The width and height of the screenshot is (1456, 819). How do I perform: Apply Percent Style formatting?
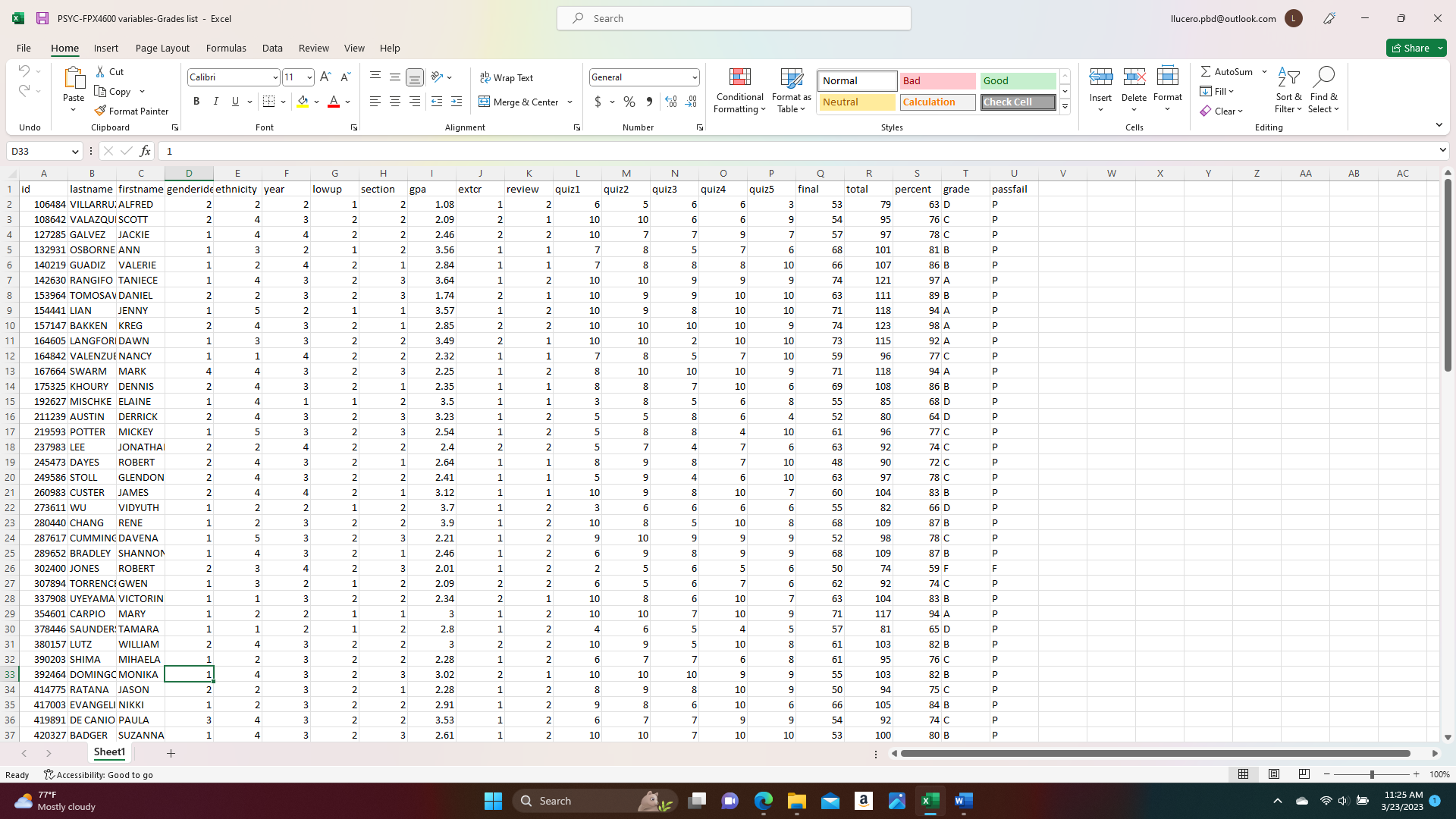pyautogui.click(x=629, y=102)
